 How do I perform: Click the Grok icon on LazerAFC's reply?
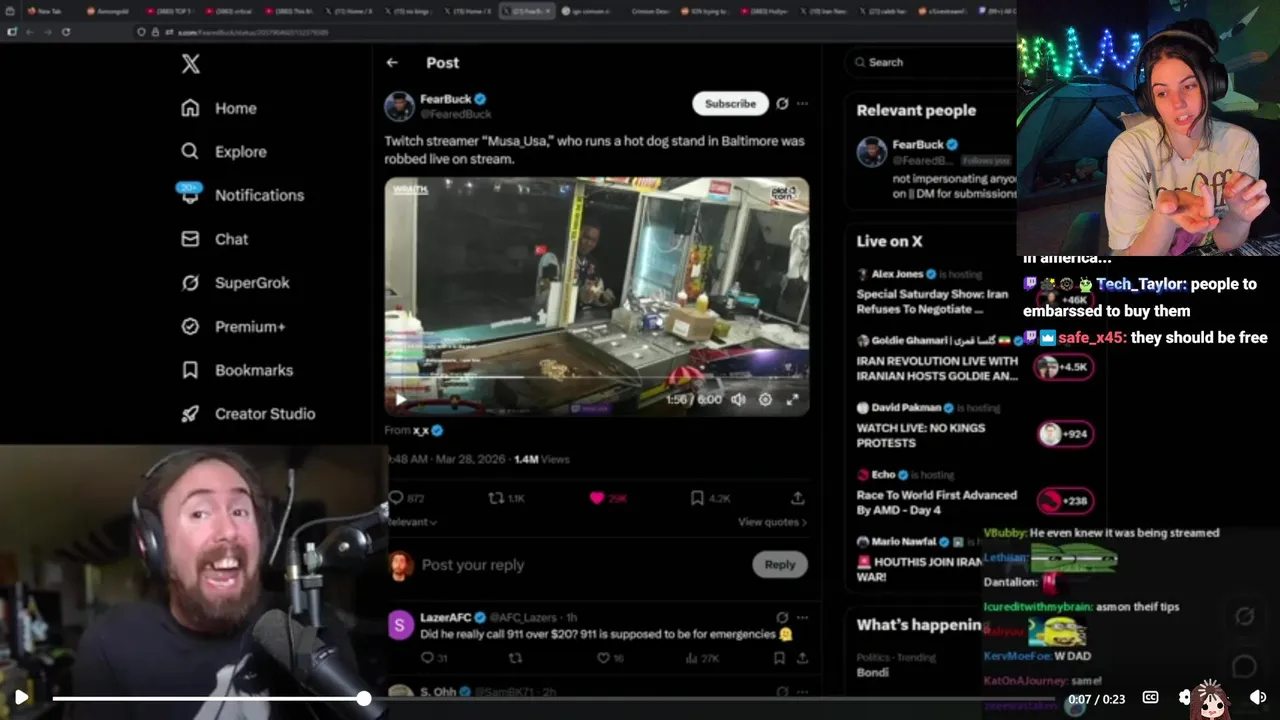782,618
